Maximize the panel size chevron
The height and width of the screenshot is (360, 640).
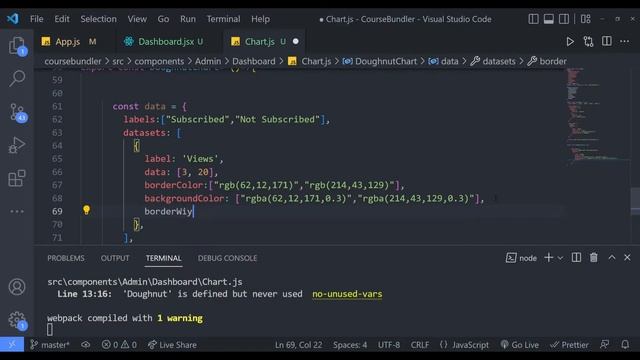tap(611, 258)
